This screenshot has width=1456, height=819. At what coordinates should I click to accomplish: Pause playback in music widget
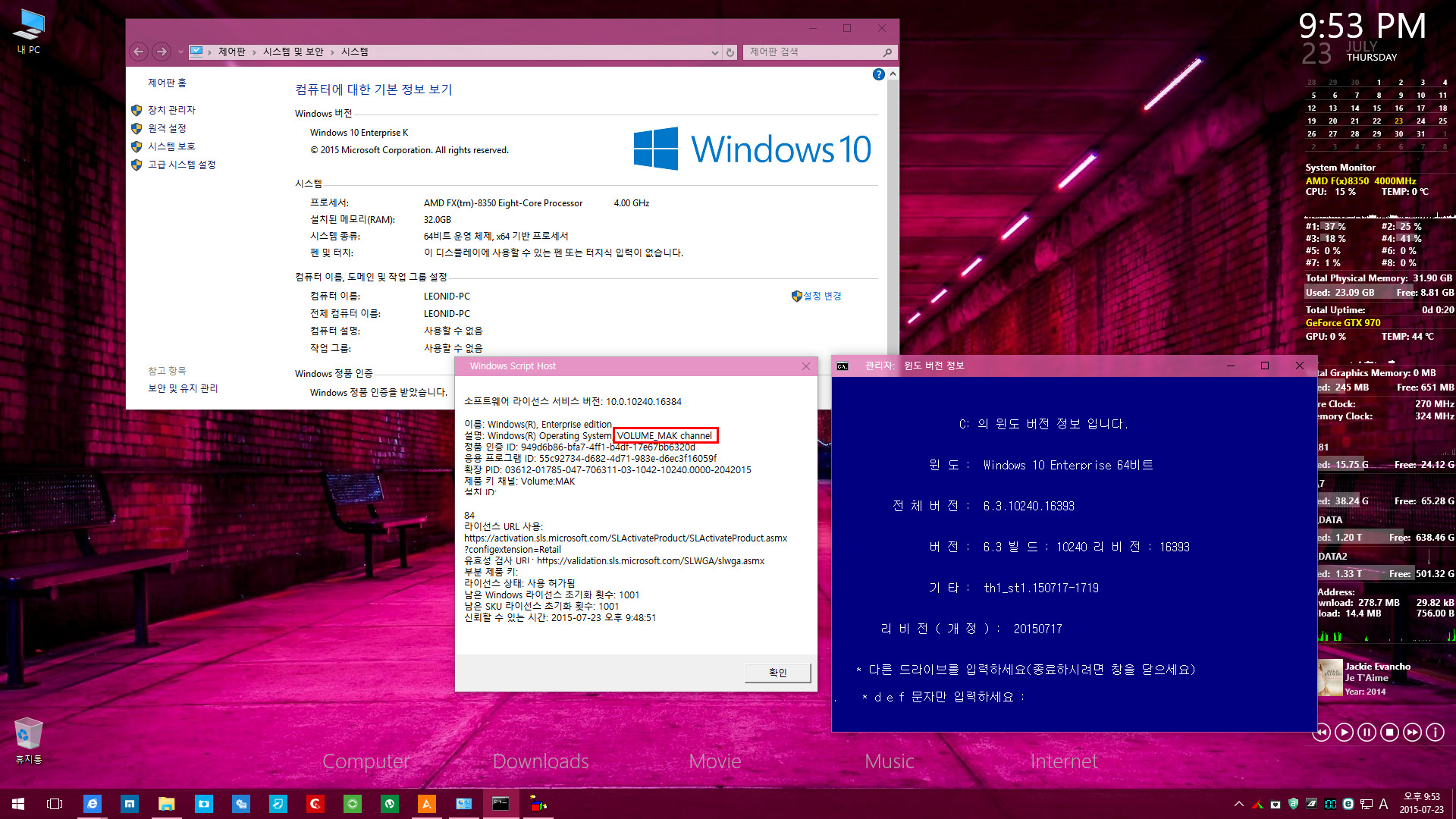(x=1367, y=732)
